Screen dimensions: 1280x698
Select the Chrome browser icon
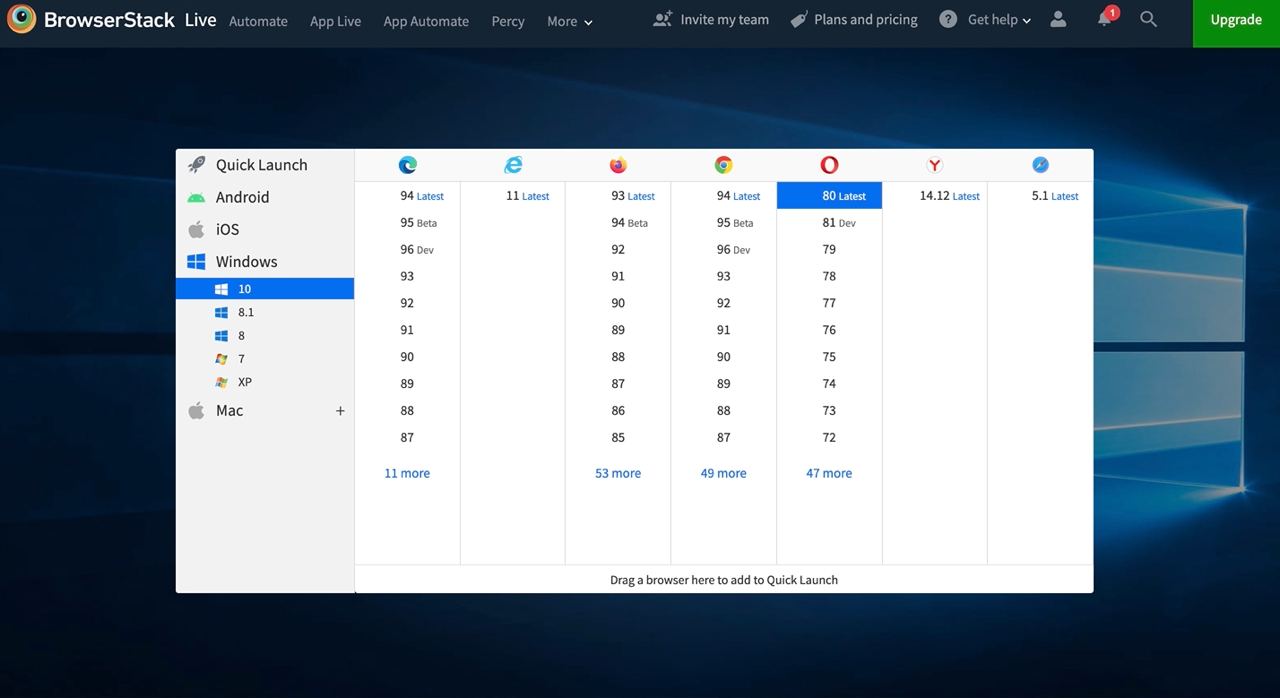[x=724, y=165]
